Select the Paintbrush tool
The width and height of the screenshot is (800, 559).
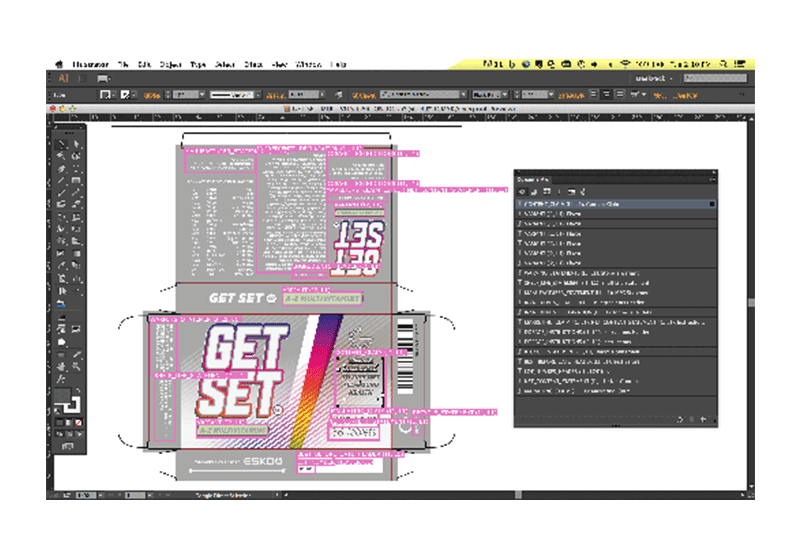point(61,193)
